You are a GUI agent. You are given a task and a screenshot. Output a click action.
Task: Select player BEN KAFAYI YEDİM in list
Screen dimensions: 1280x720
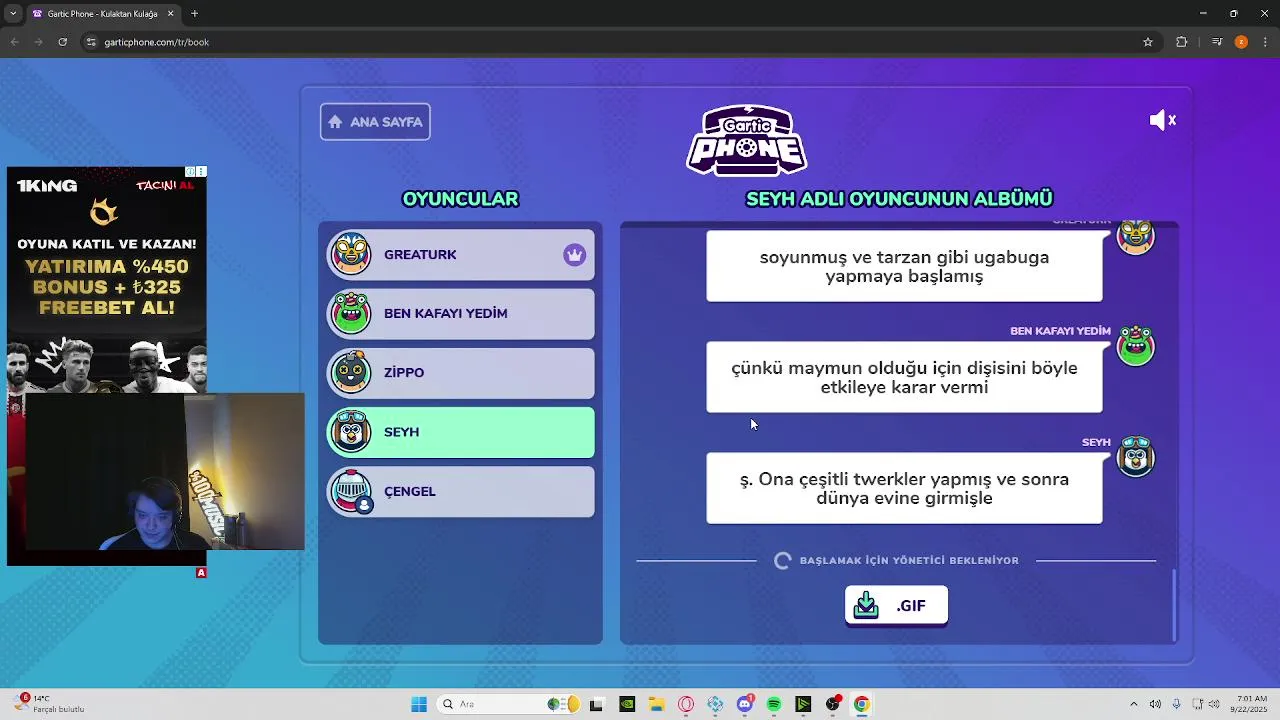461,313
